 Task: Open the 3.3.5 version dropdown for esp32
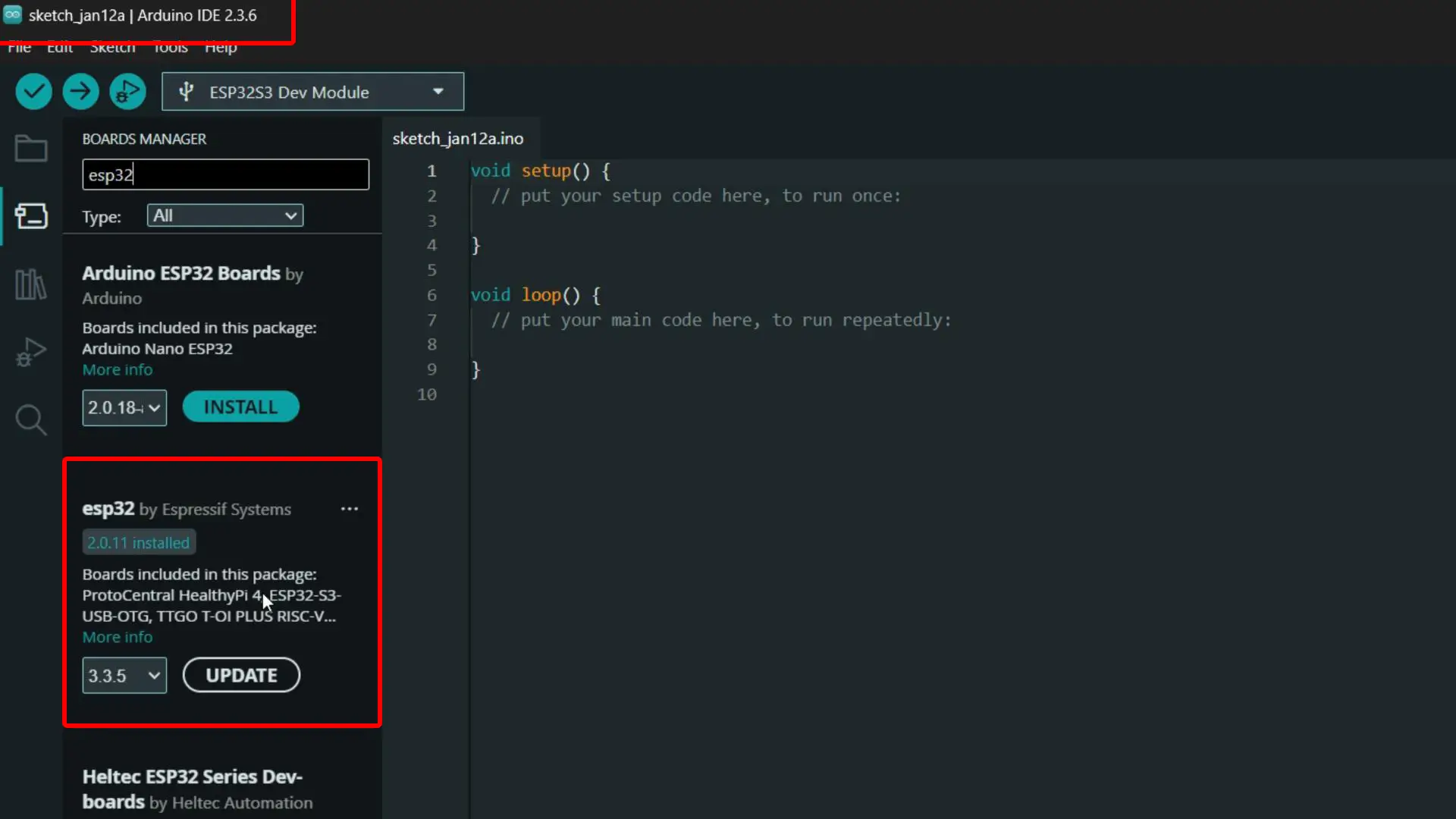click(x=124, y=676)
